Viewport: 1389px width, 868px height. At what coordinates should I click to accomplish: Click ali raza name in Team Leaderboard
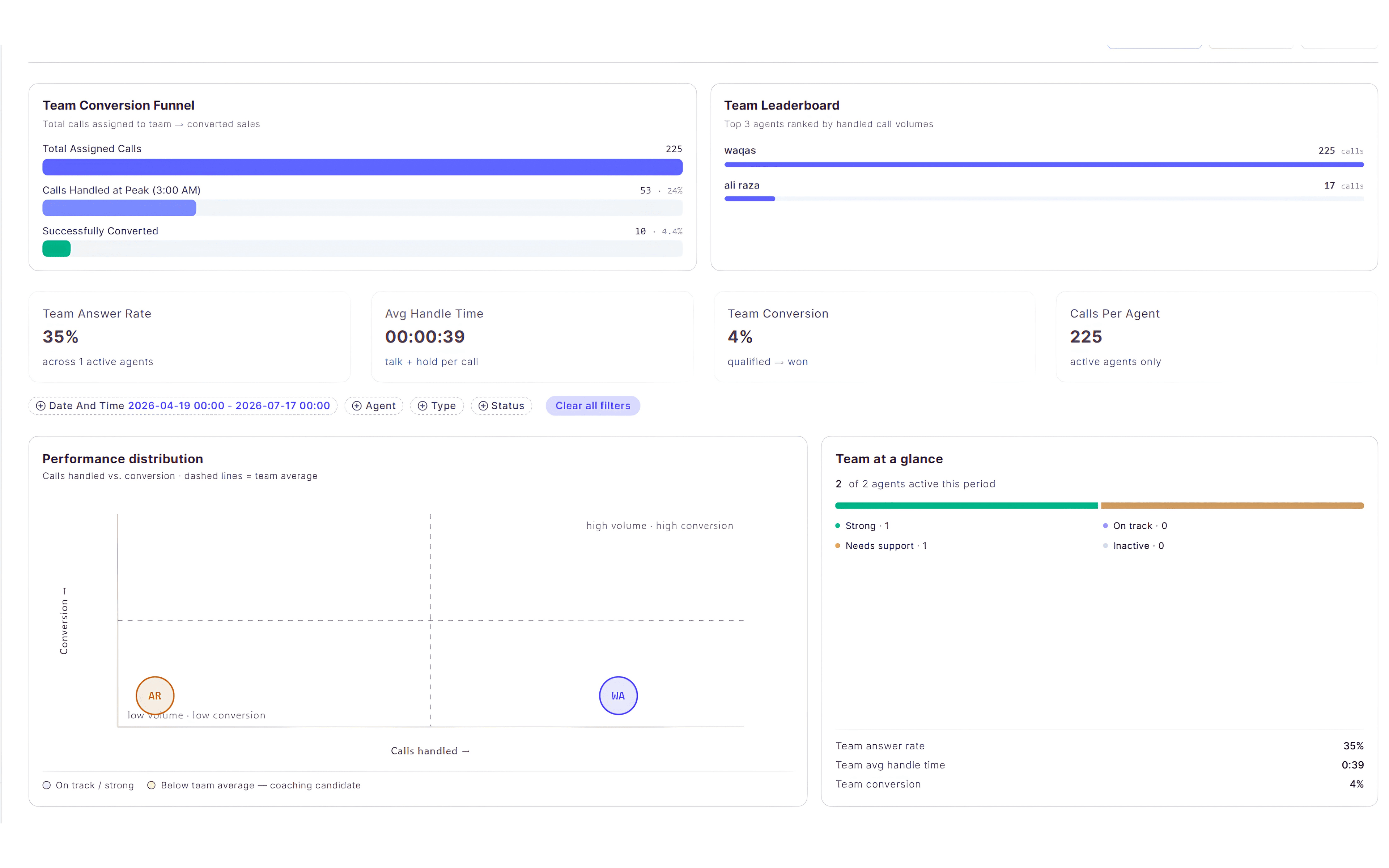[742, 186]
